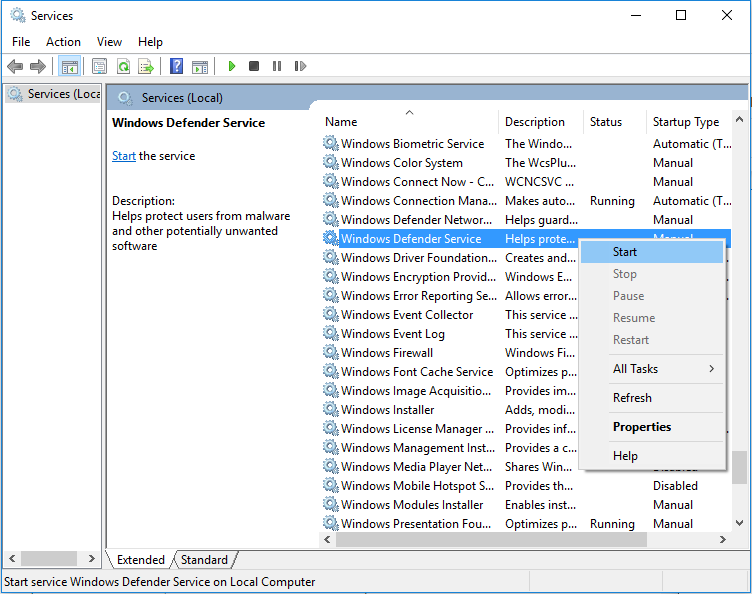Click gear icon of Windows Font Cache Service
The image size is (752, 594).
point(330,371)
